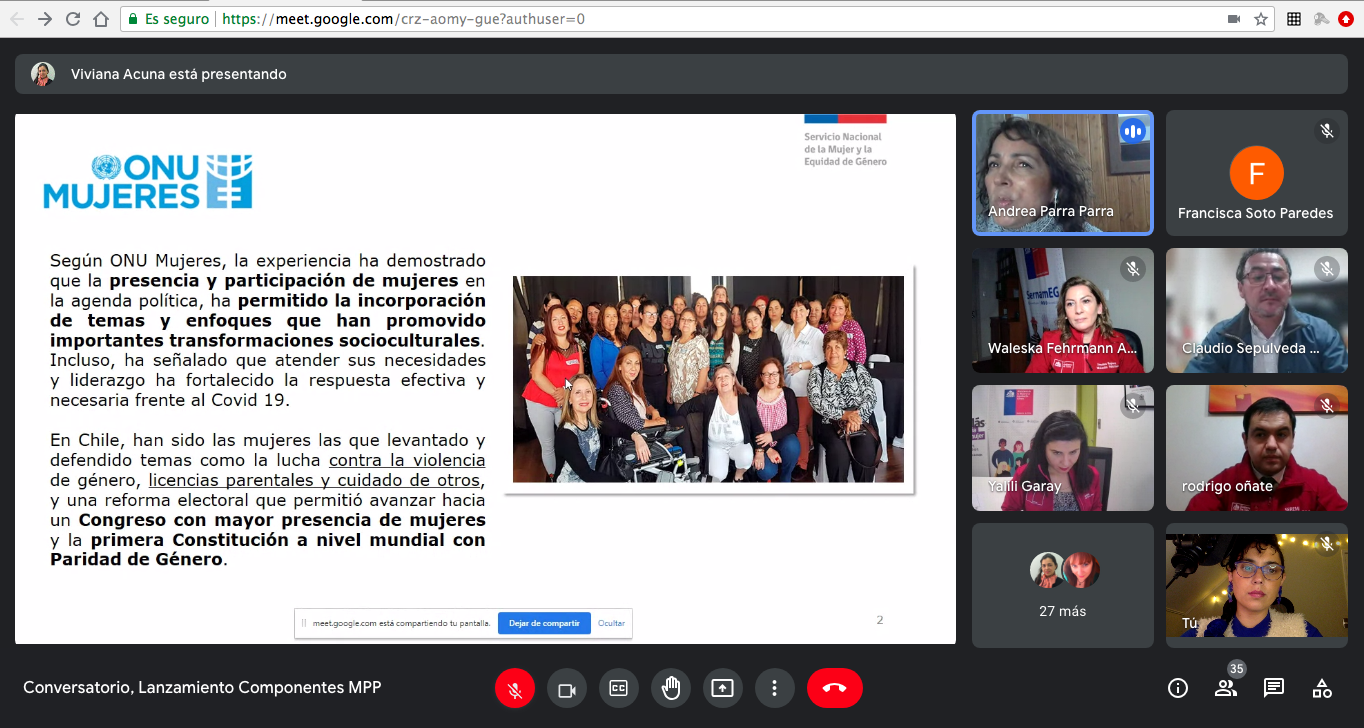Raise your hand in the meeting
Image resolution: width=1364 pixels, height=728 pixels.
(x=671, y=688)
